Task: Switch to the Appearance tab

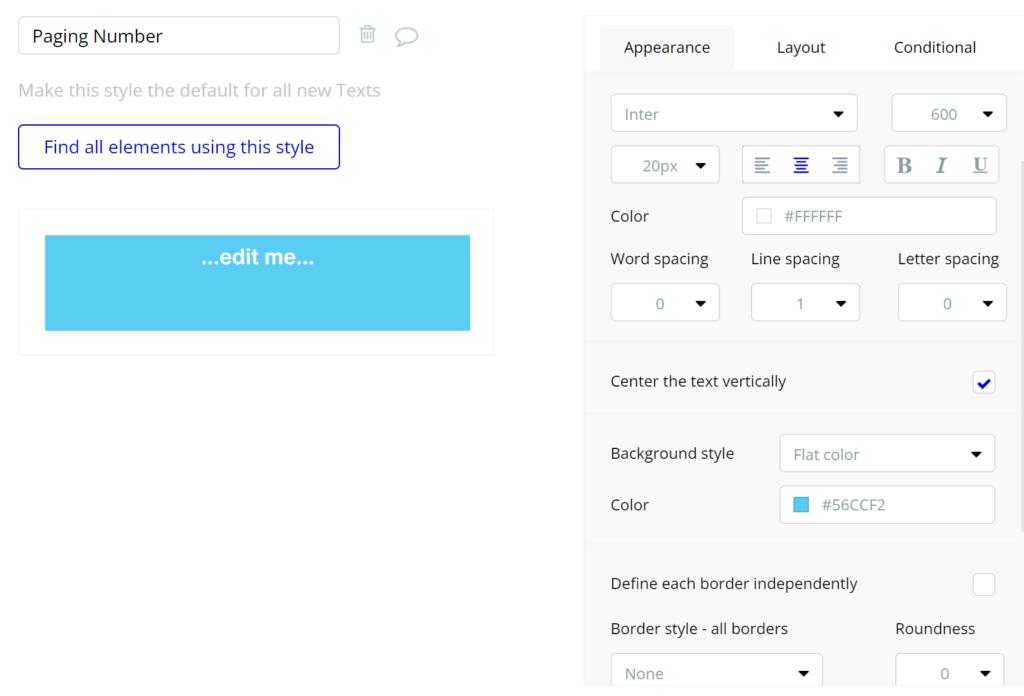Action: click(x=667, y=47)
